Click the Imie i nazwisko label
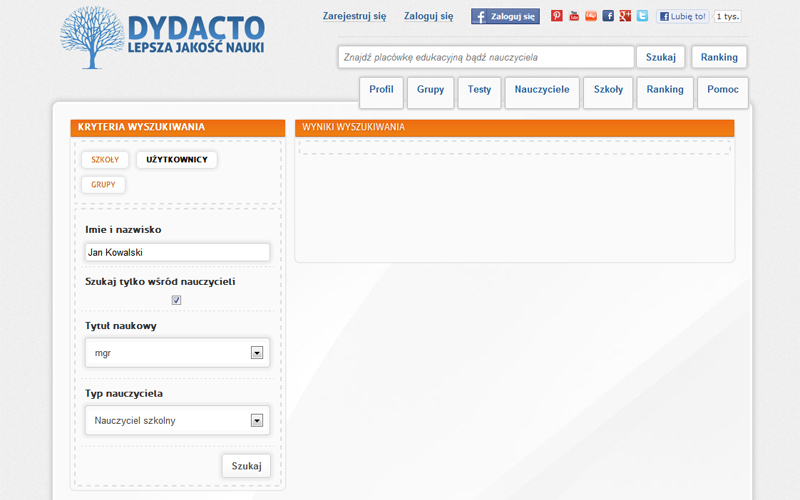The width and height of the screenshot is (800, 500). (123, 230)
